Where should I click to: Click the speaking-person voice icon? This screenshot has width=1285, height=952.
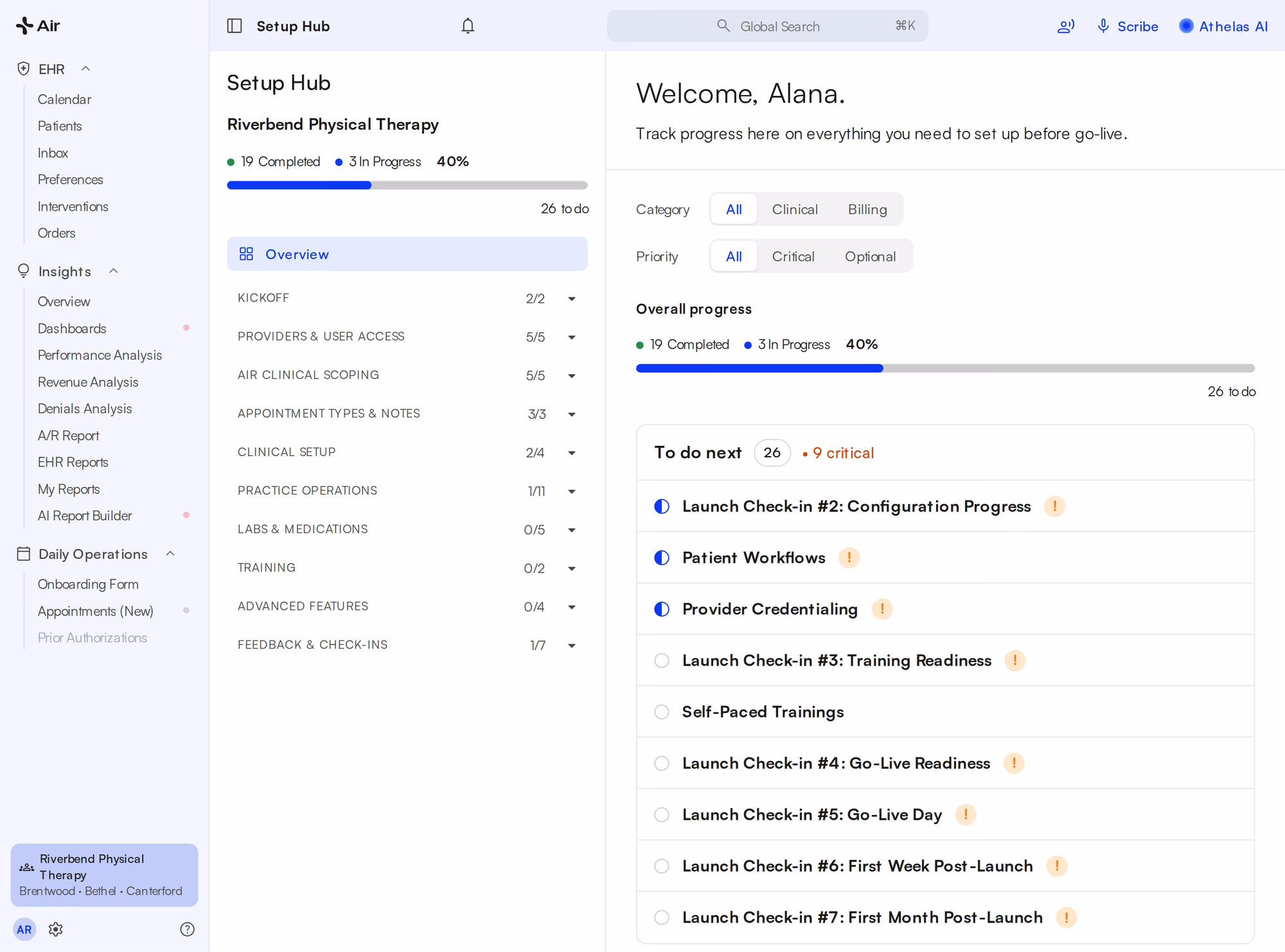1066,26
